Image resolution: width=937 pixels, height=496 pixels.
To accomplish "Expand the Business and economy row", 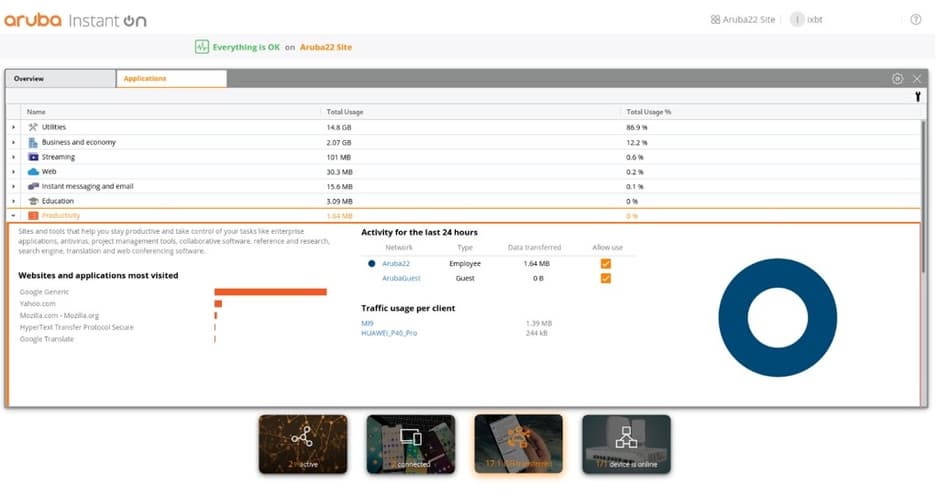I will [14, 142].
